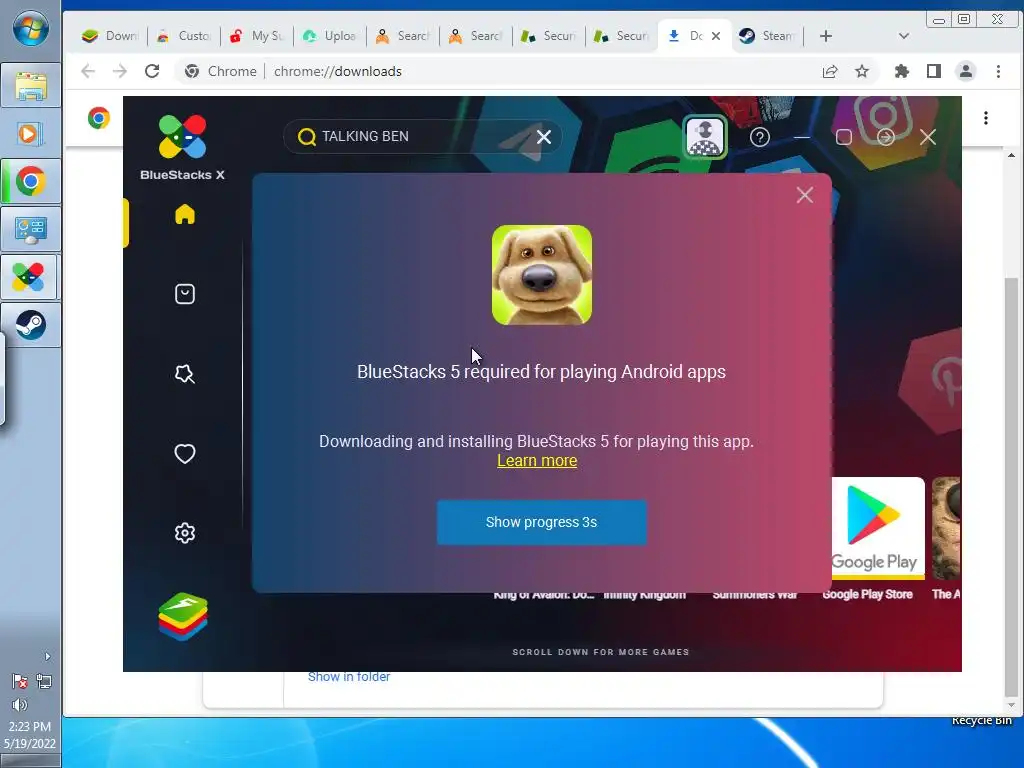
Task: Click the Show progress button
Action: (x=541, y=522)
